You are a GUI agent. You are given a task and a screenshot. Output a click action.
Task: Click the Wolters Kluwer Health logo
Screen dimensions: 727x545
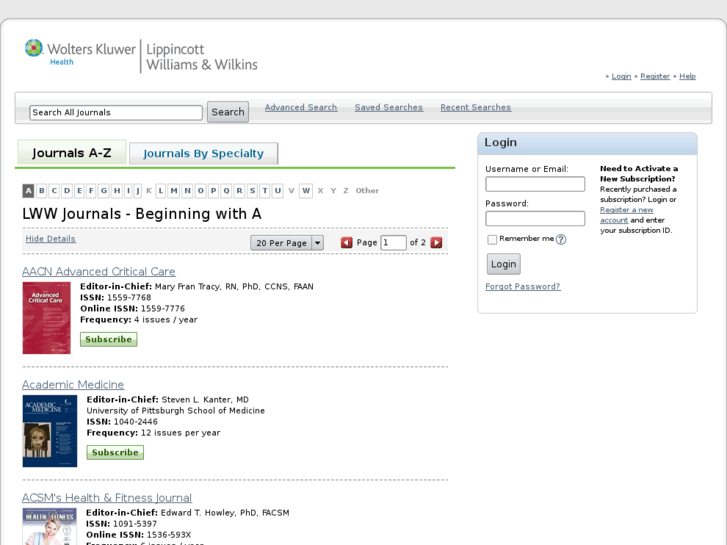coord(80,53)
